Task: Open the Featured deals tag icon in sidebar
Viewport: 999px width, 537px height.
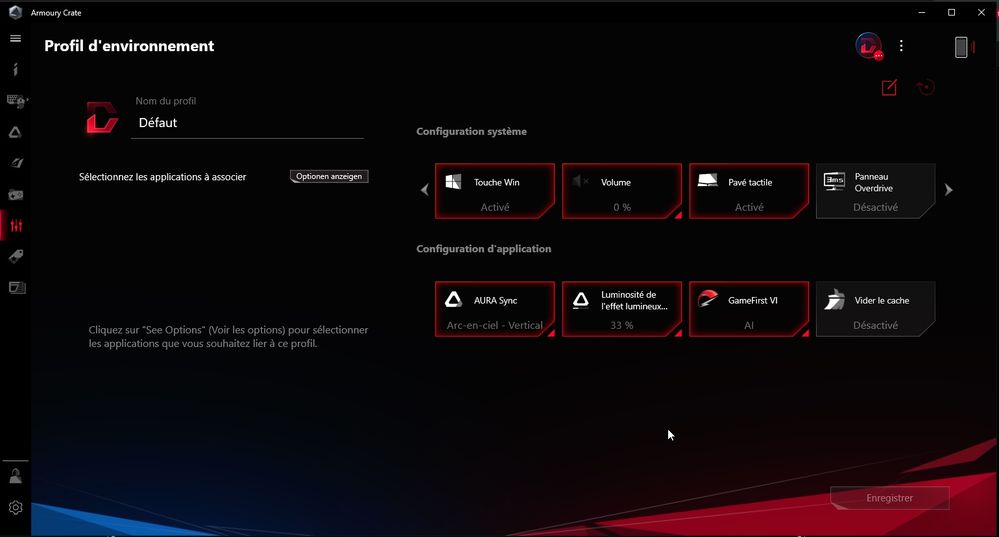Action: [x=16, y=256]
